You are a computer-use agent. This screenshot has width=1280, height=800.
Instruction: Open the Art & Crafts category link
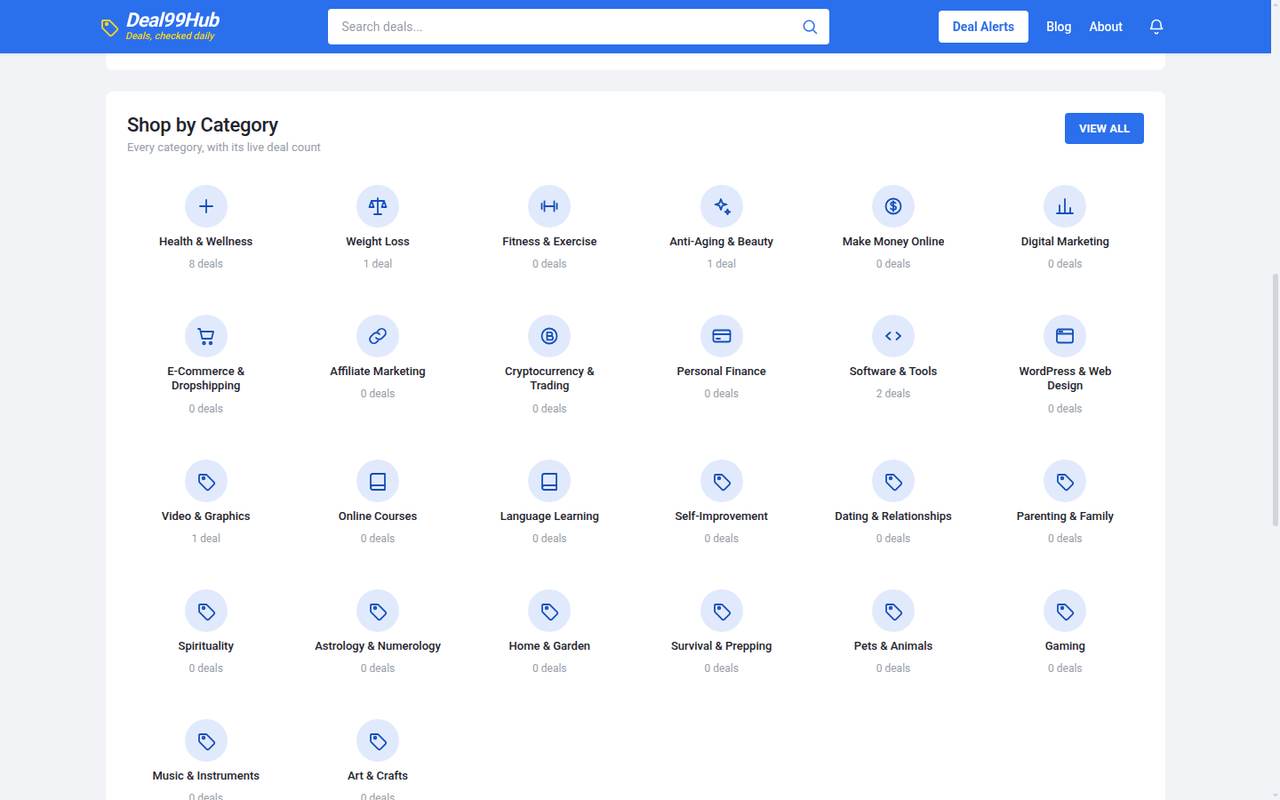click(x=378, y=776)
